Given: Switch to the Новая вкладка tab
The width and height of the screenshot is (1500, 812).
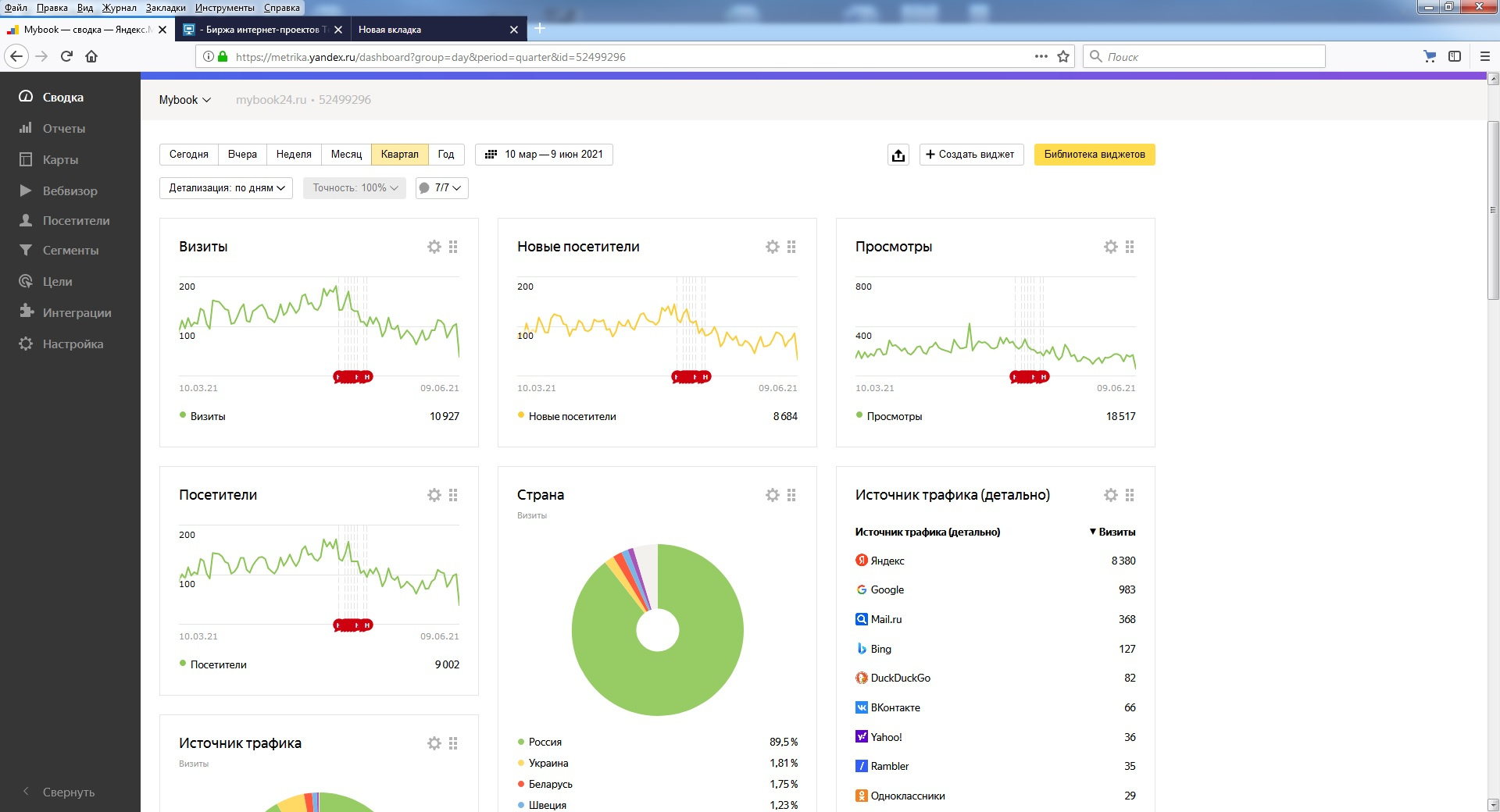Looking at the screenshot, I should point(390,30).
